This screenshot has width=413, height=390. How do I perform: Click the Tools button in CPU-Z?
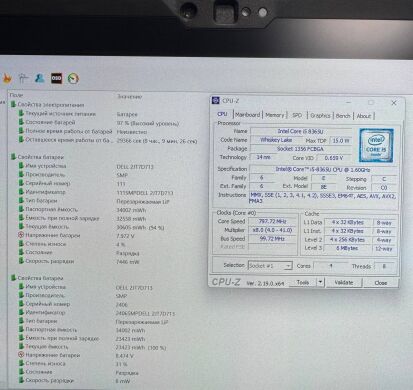pos(303,282)
